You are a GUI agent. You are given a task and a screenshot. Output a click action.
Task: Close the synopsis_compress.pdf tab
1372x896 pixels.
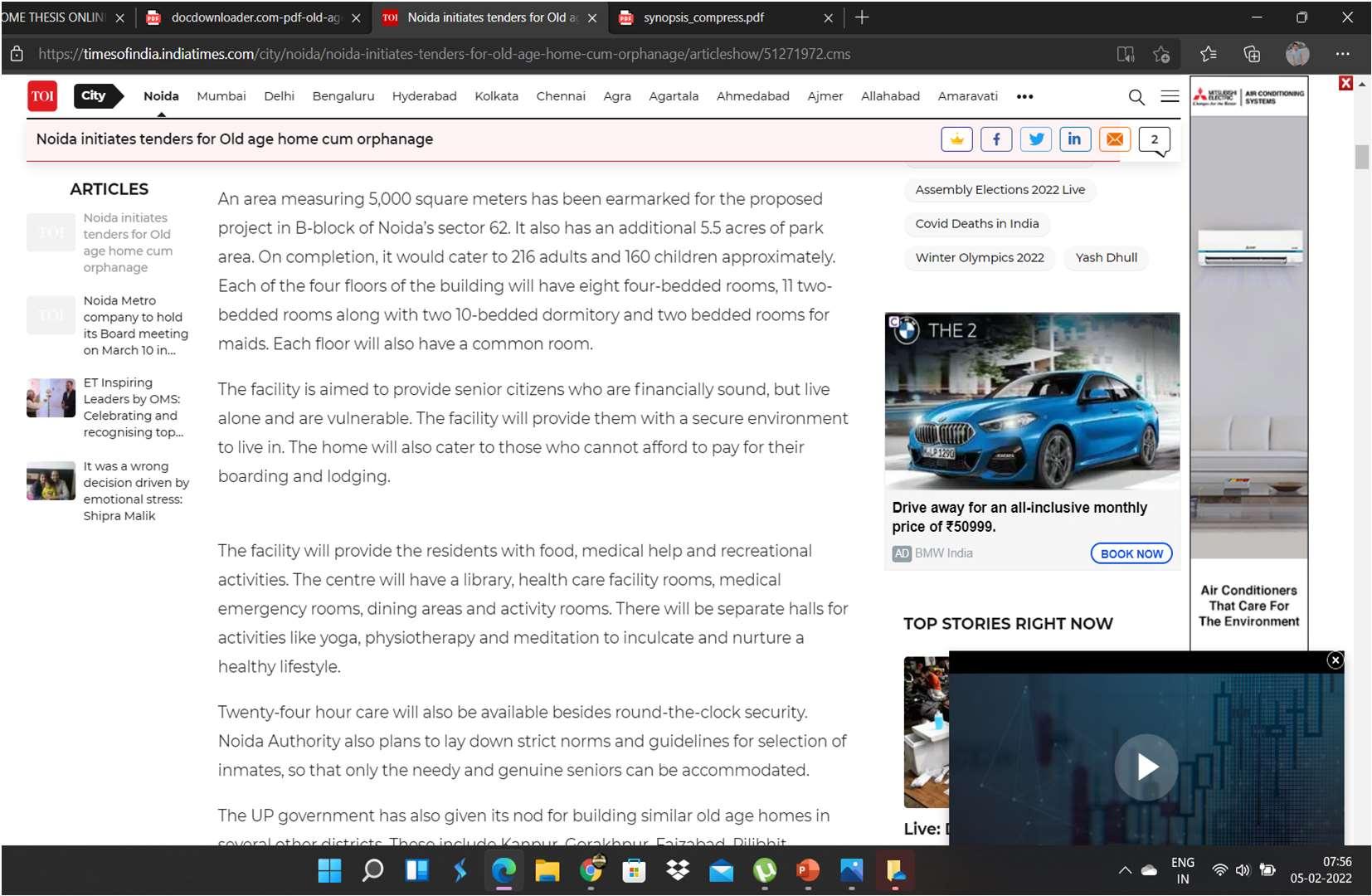click(828, 17)
